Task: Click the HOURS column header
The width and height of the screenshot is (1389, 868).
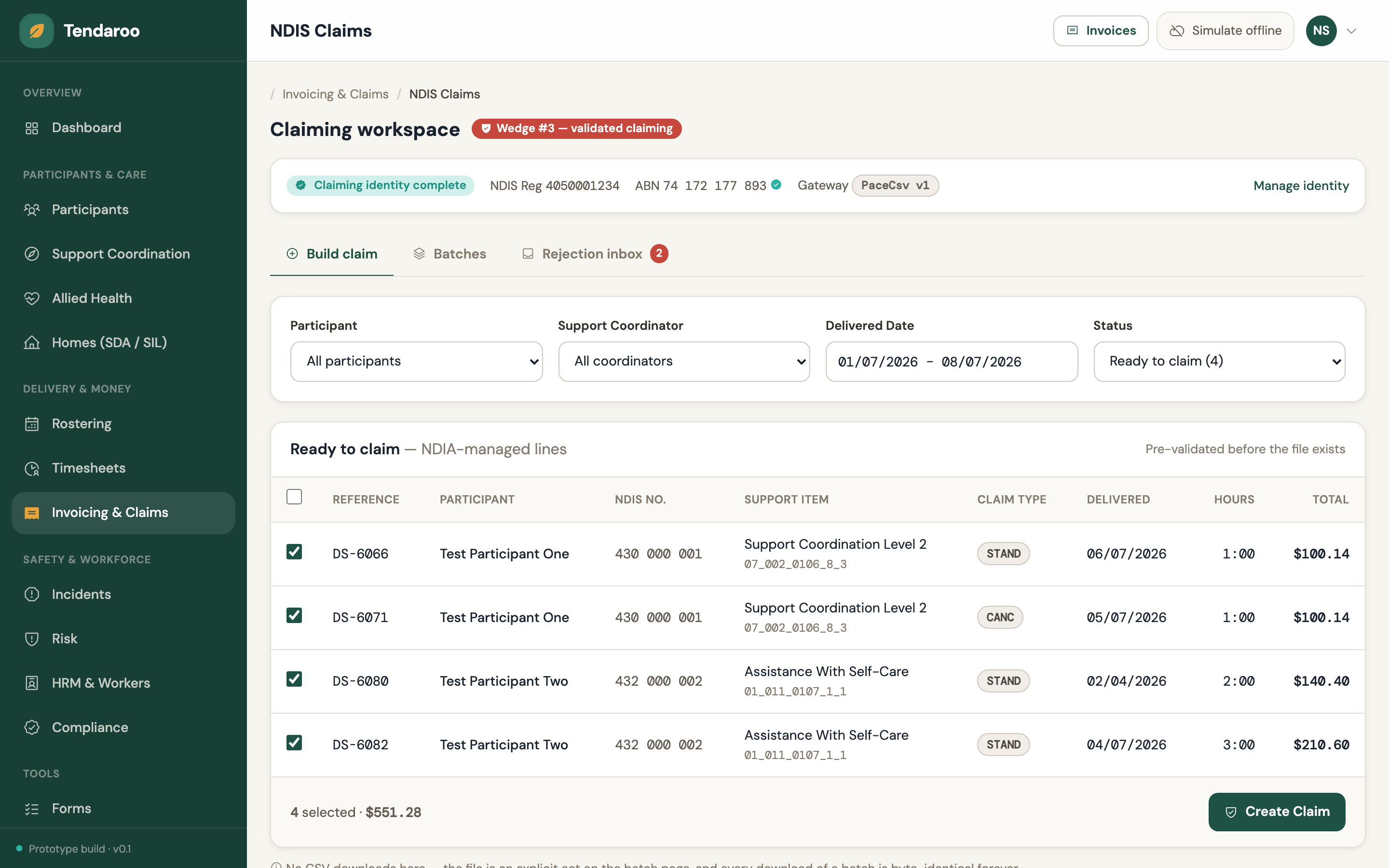Action: pyautogui.click(x=1234, y=500)
